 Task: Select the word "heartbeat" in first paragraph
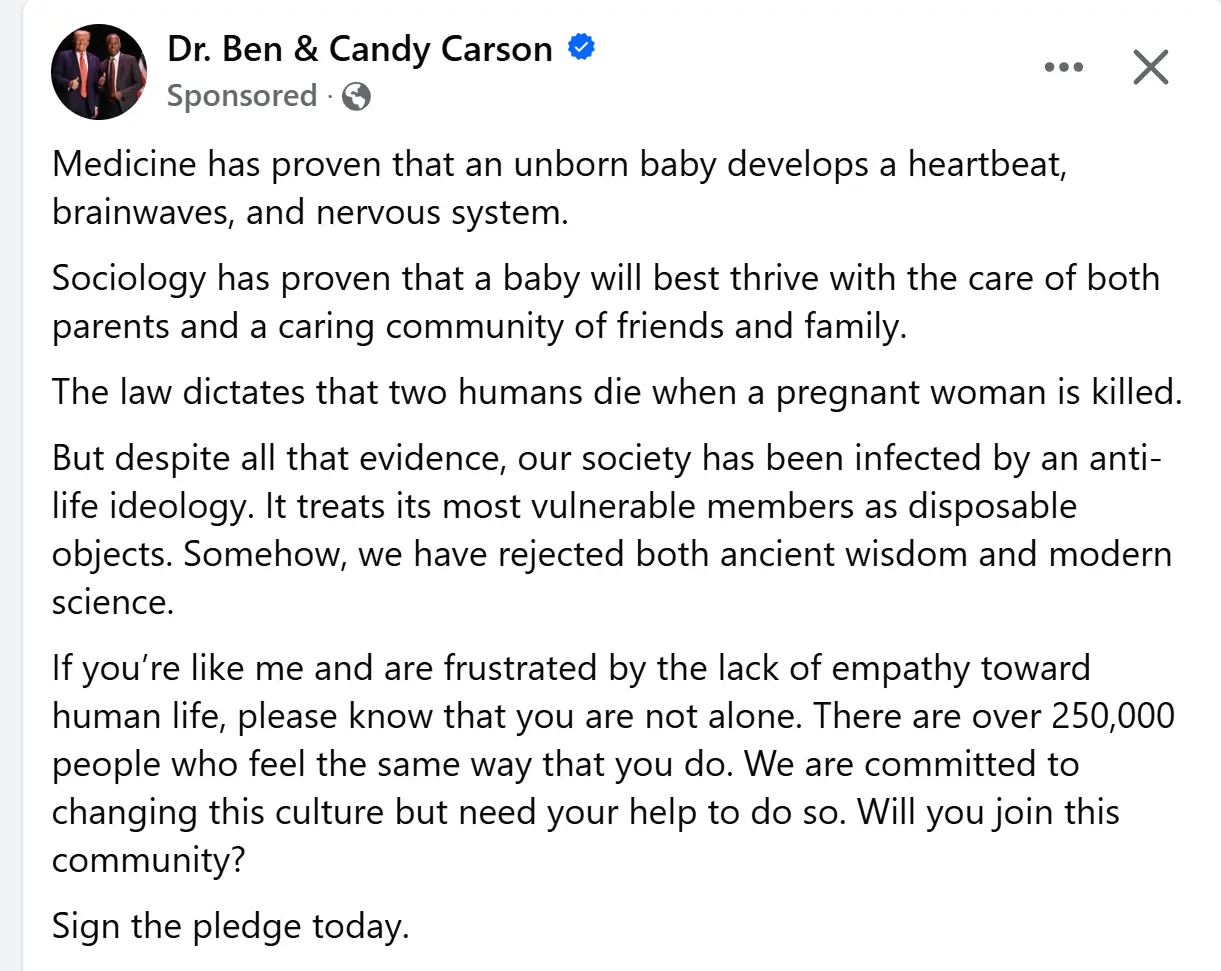(988, 164)
